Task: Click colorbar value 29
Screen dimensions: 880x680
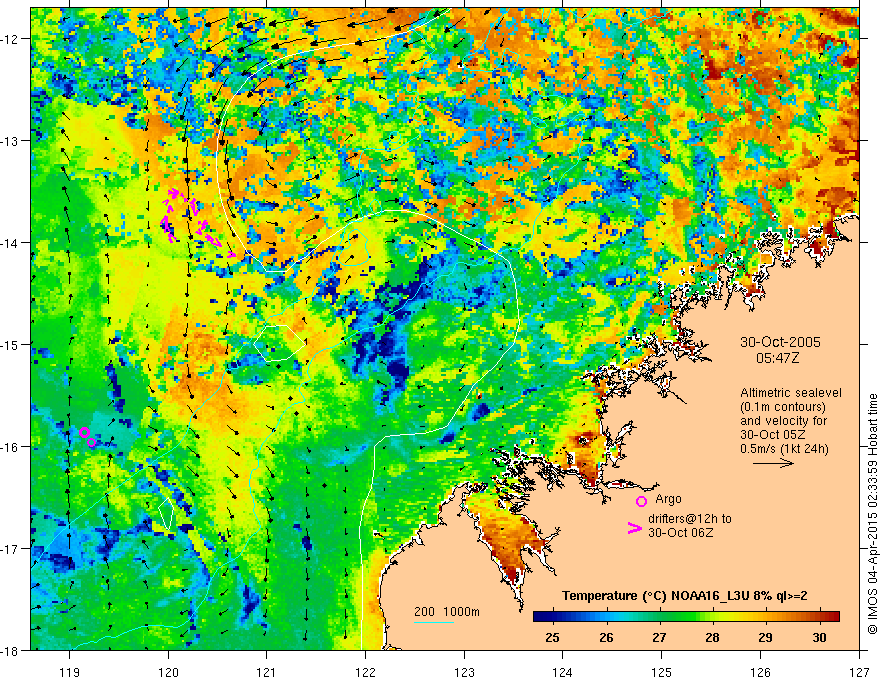Action: coord(766,637)
